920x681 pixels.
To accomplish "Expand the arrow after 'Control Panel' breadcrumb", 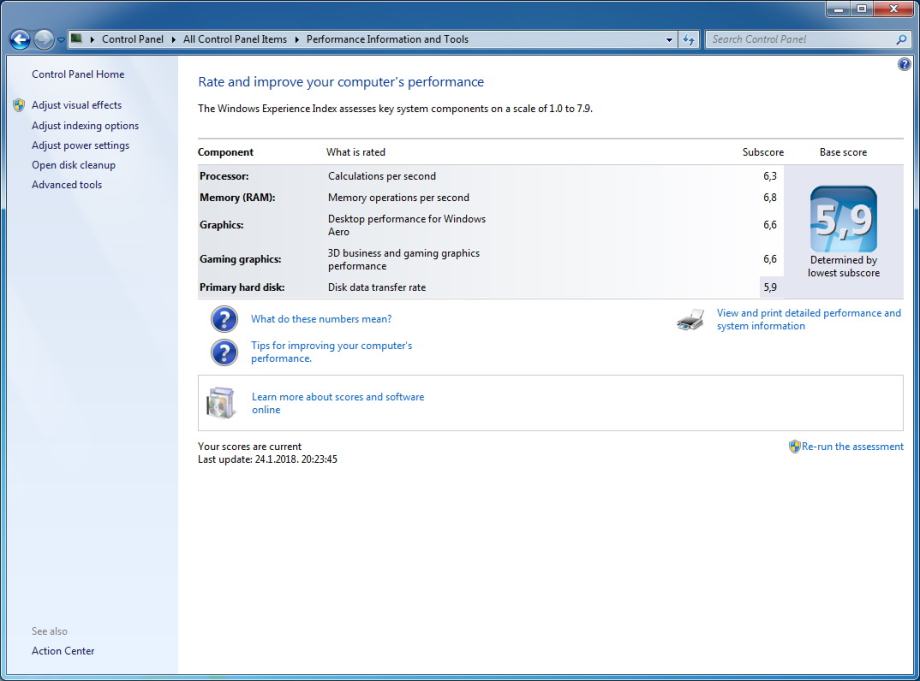I will pos(174,40).
